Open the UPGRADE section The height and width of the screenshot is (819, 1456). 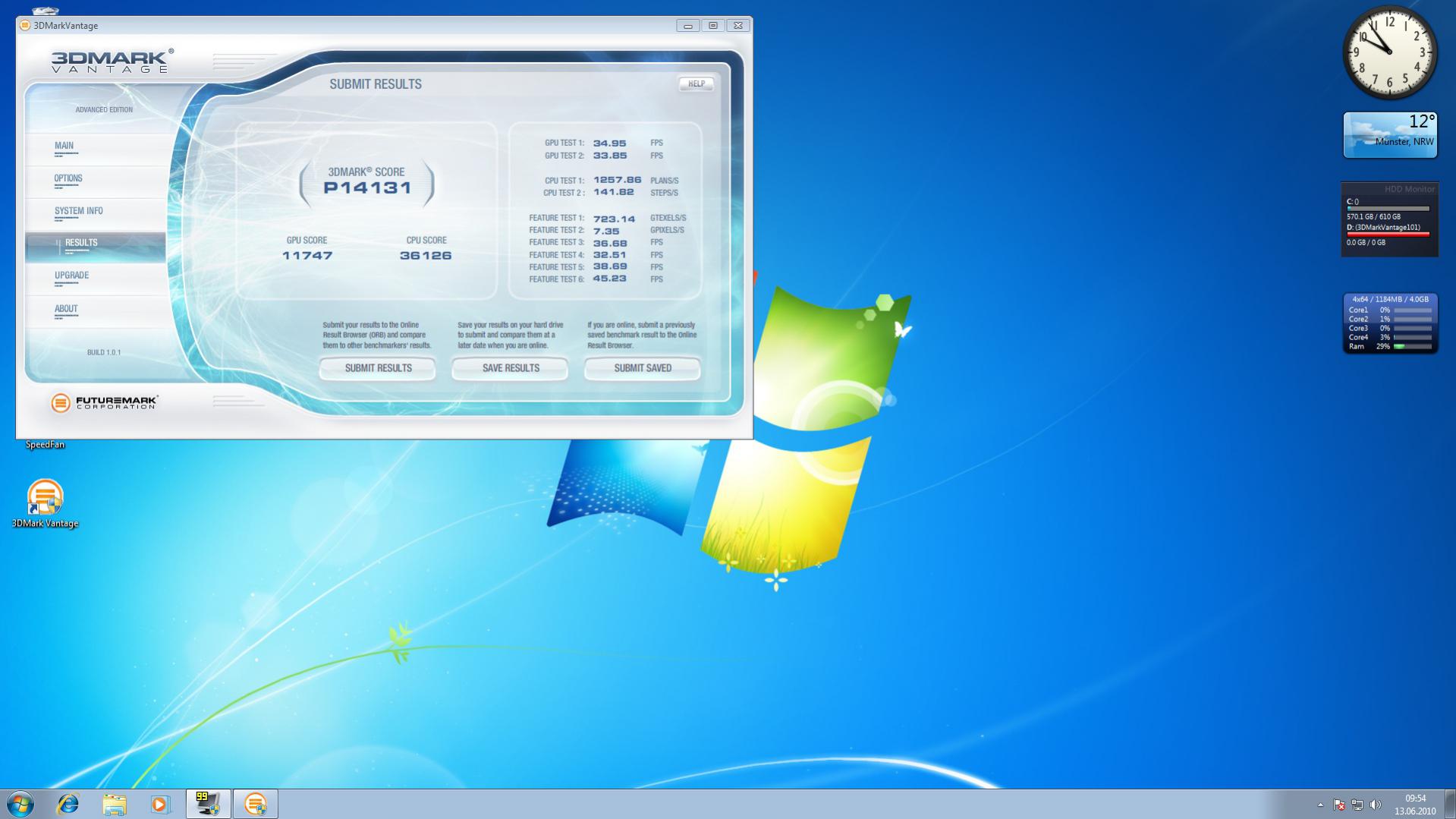click(96, 279)
